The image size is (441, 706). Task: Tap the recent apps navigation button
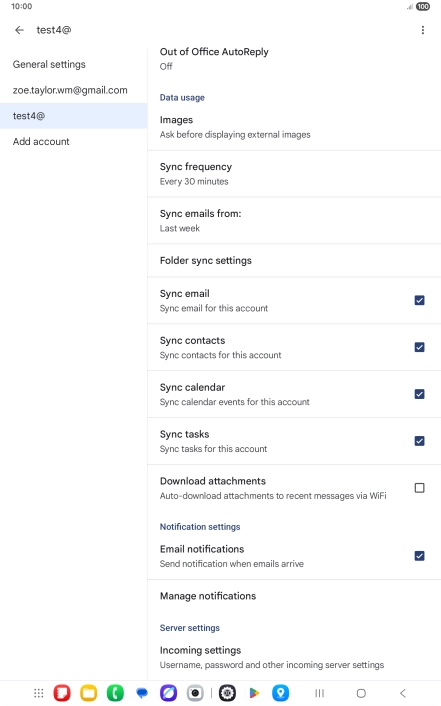click(x=319, y=693)
